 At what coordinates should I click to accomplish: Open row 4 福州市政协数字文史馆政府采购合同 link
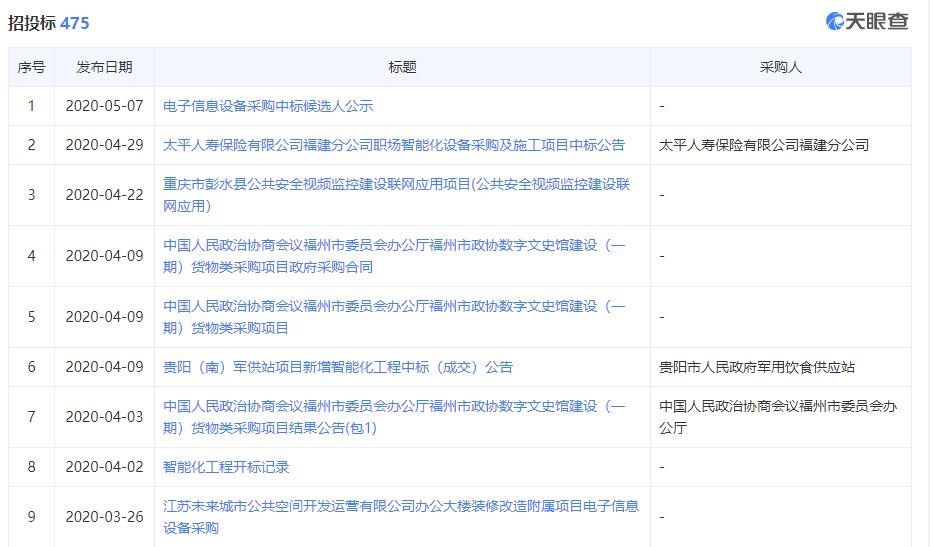click(x=394, y=256)
